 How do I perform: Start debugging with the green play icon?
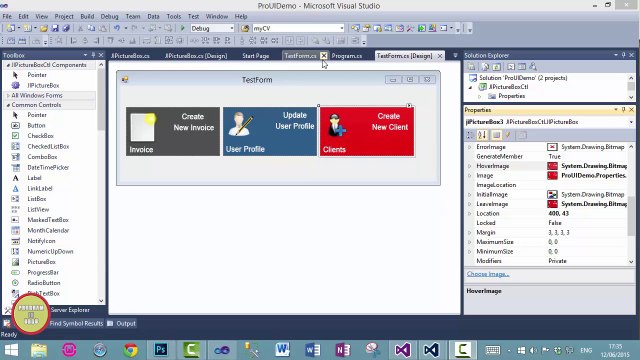182,28
